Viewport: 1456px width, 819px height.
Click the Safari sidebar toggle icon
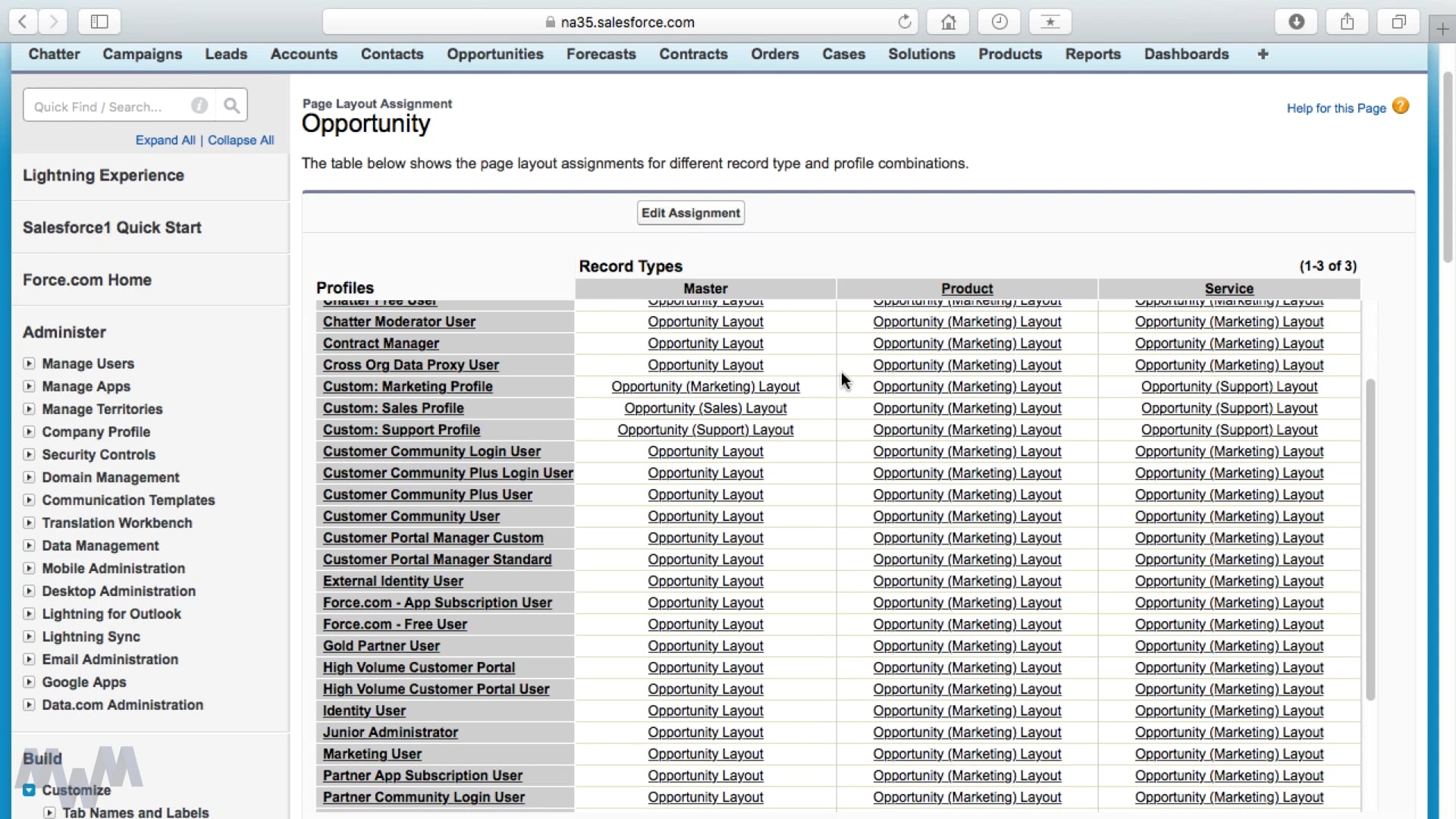pyautogui.click(x=99, y=22)
